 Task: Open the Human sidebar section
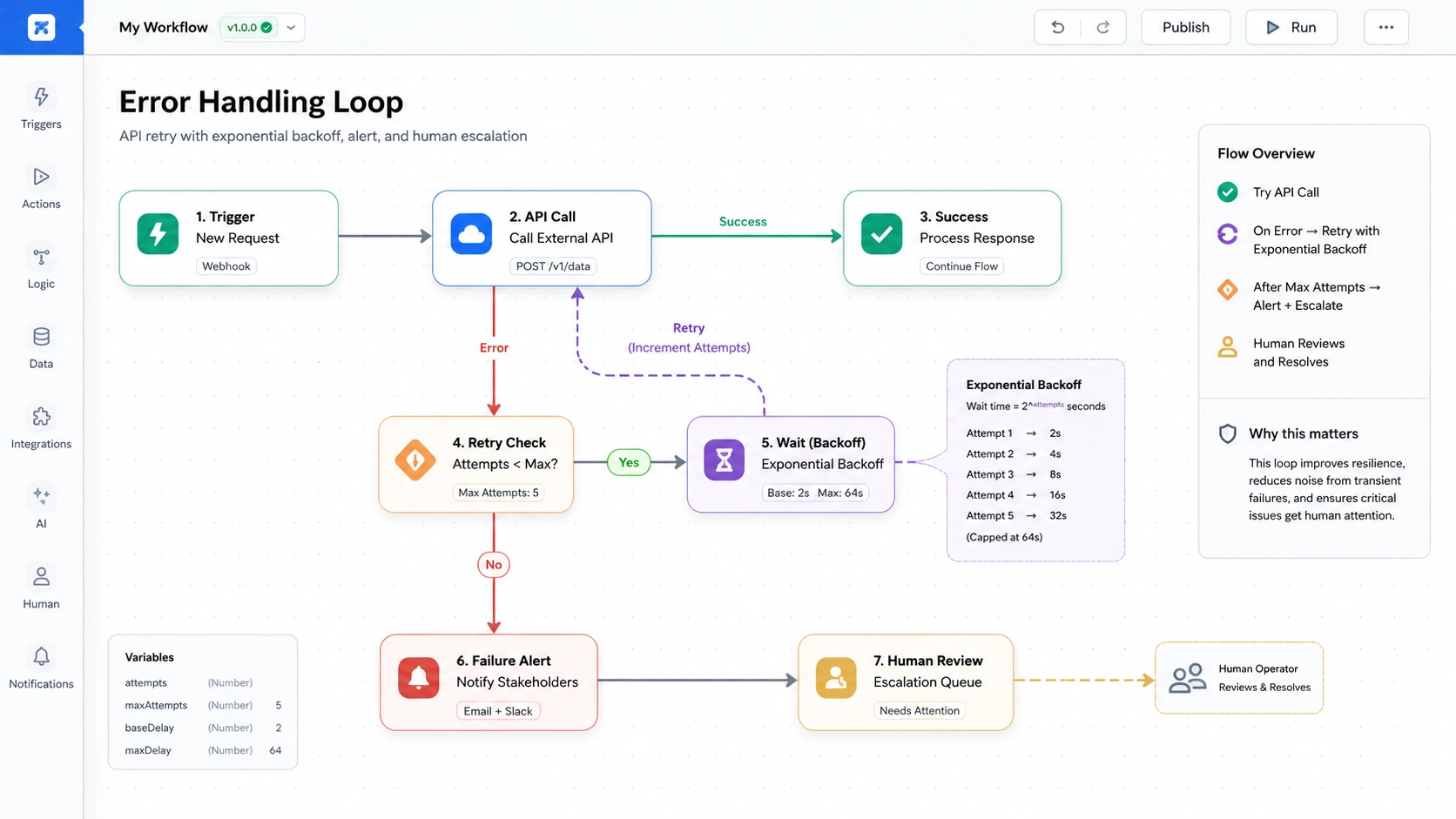[x=41, y=587]
